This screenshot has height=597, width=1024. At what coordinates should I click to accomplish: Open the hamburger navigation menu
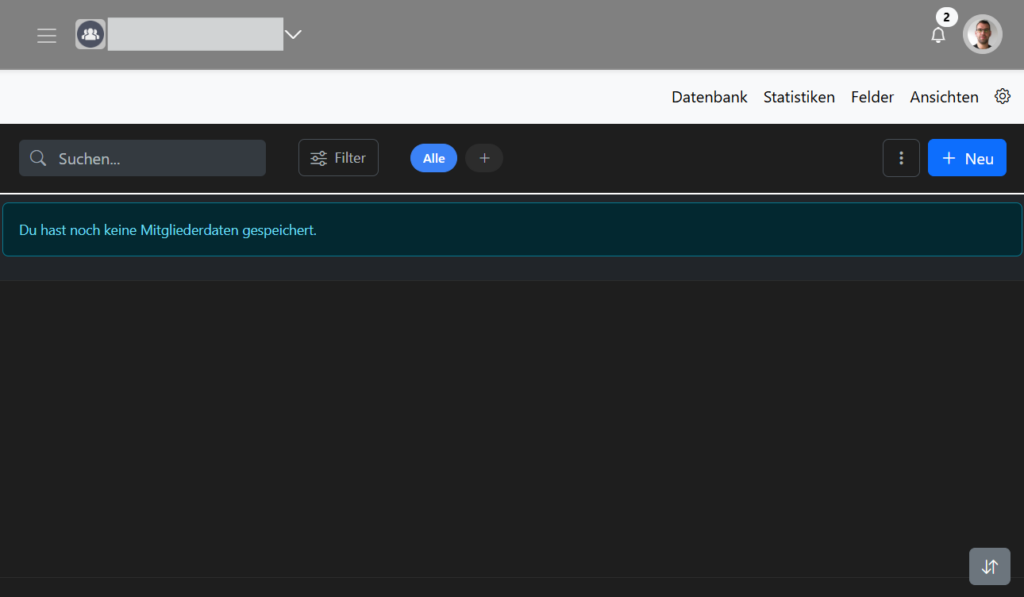pyautogui.click(x=46, y=35)
